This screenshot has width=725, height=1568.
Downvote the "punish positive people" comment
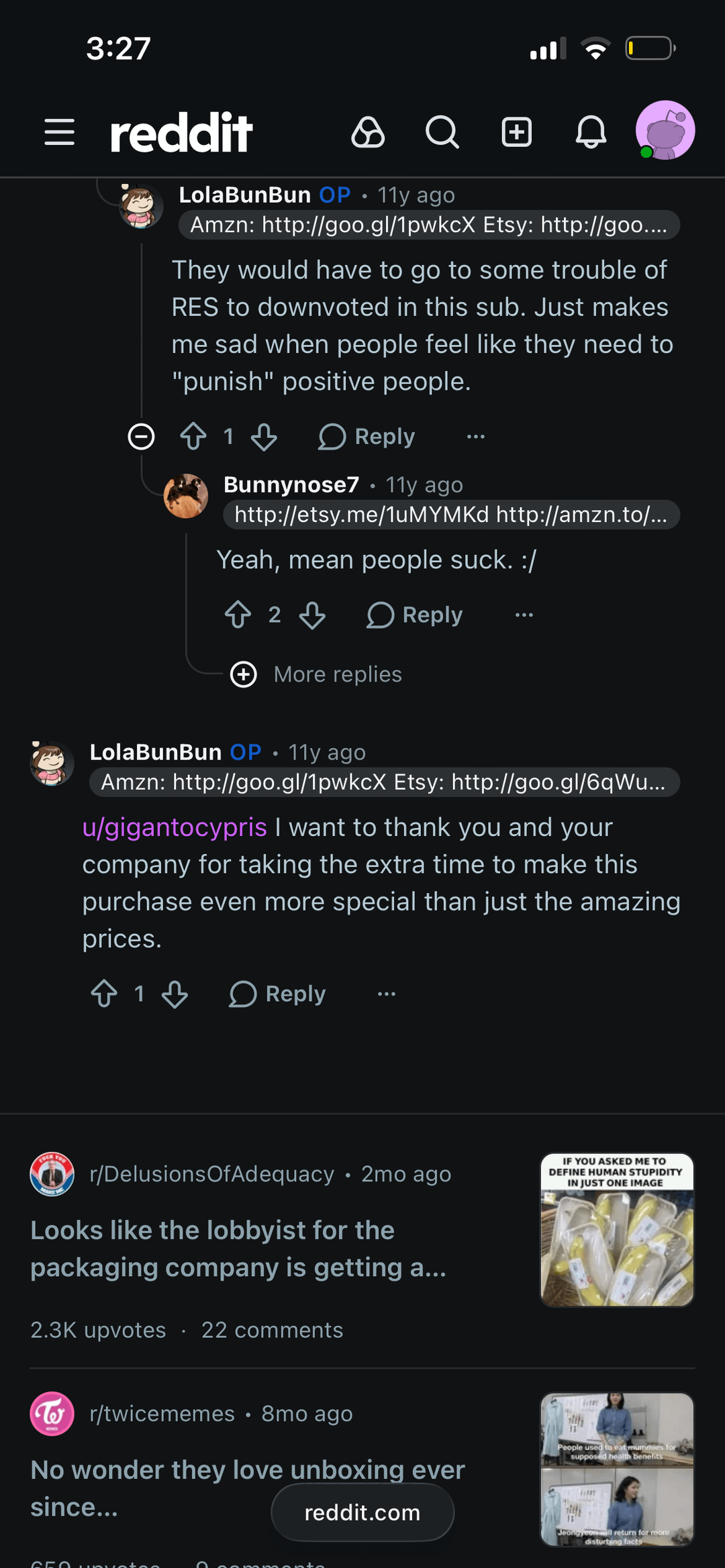click(264, 437)
